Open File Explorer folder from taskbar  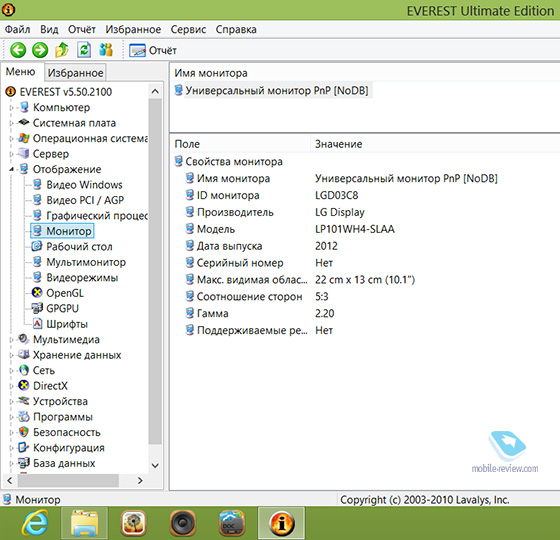(85, 523)
